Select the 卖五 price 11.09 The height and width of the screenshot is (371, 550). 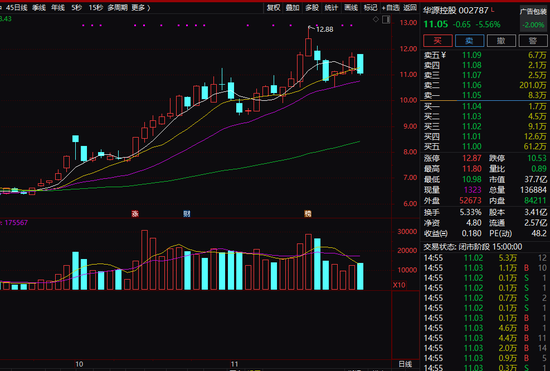pyautogui.click(x=472, y=55)
